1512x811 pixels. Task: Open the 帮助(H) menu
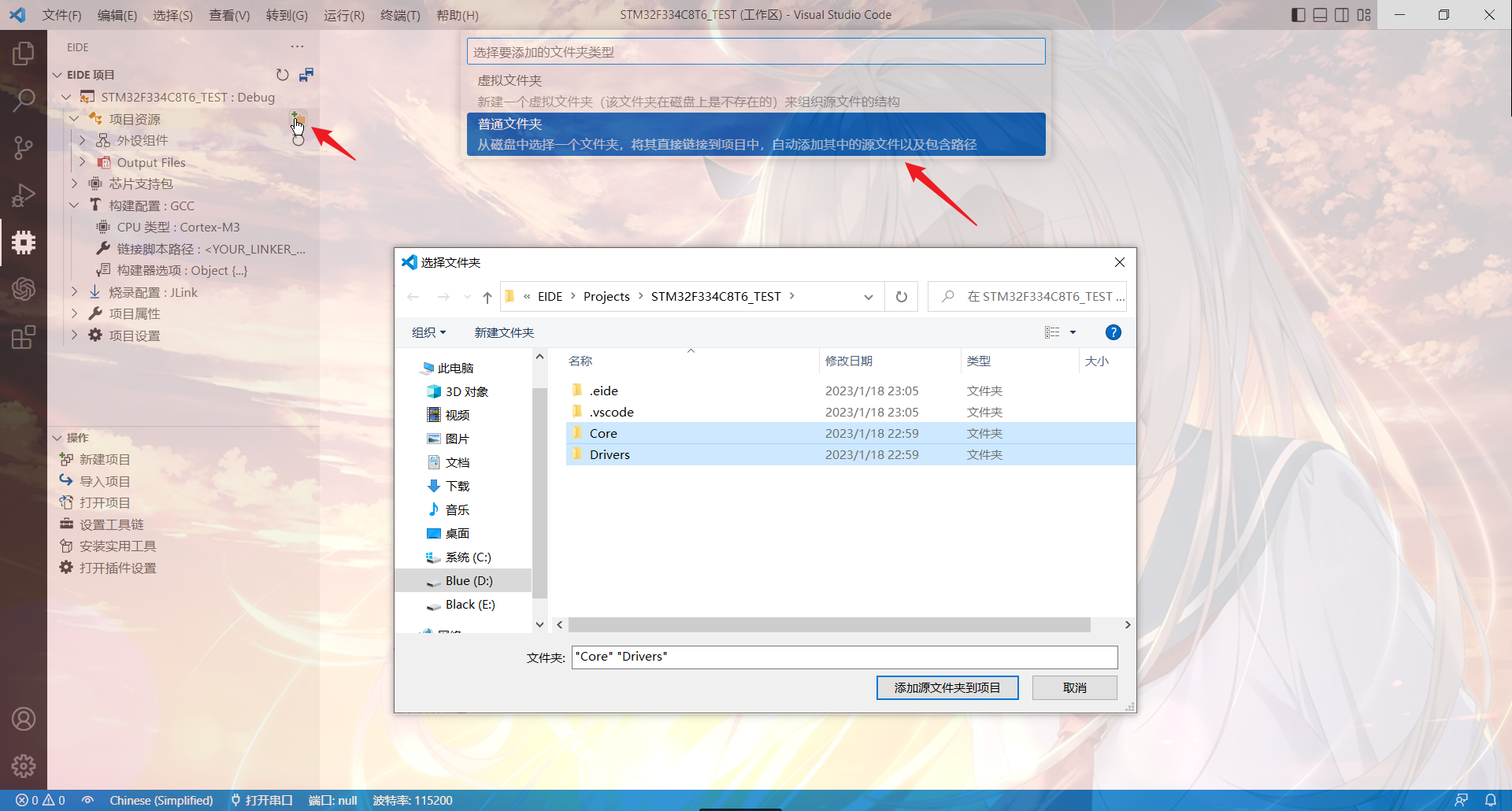coord(458,15)
